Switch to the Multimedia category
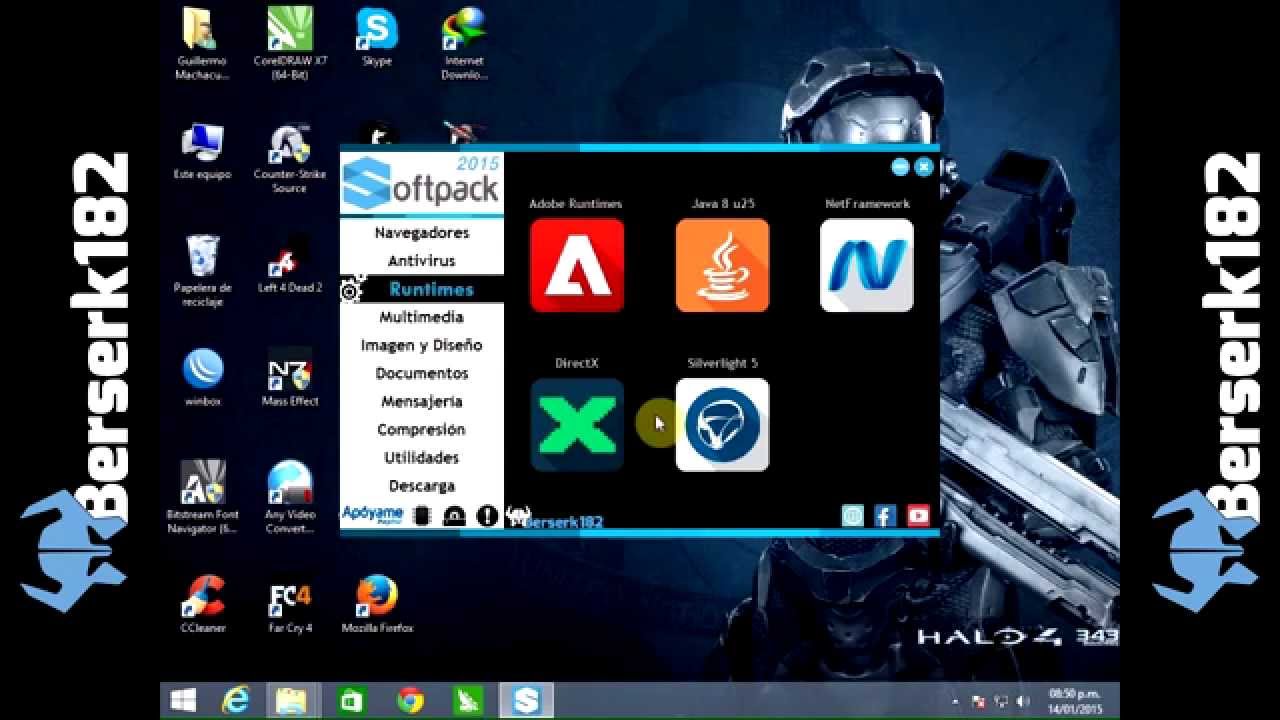1280x720 pixels. [x=422, y=317]
